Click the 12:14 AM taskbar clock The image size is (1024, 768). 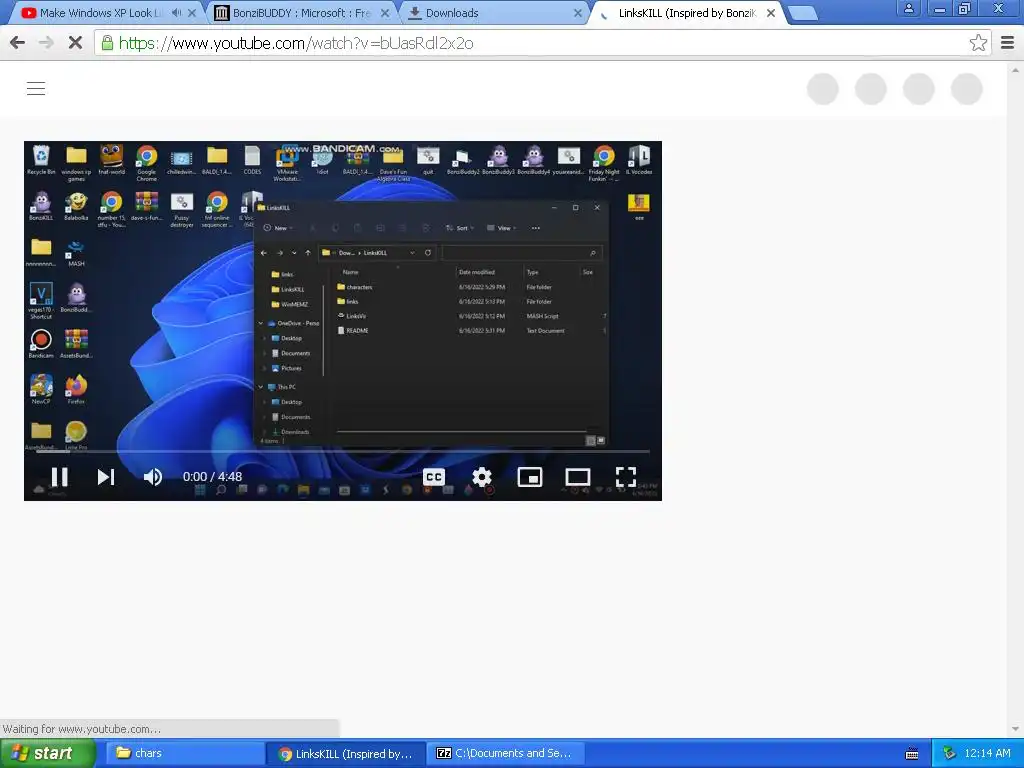(x=987, y=754)
